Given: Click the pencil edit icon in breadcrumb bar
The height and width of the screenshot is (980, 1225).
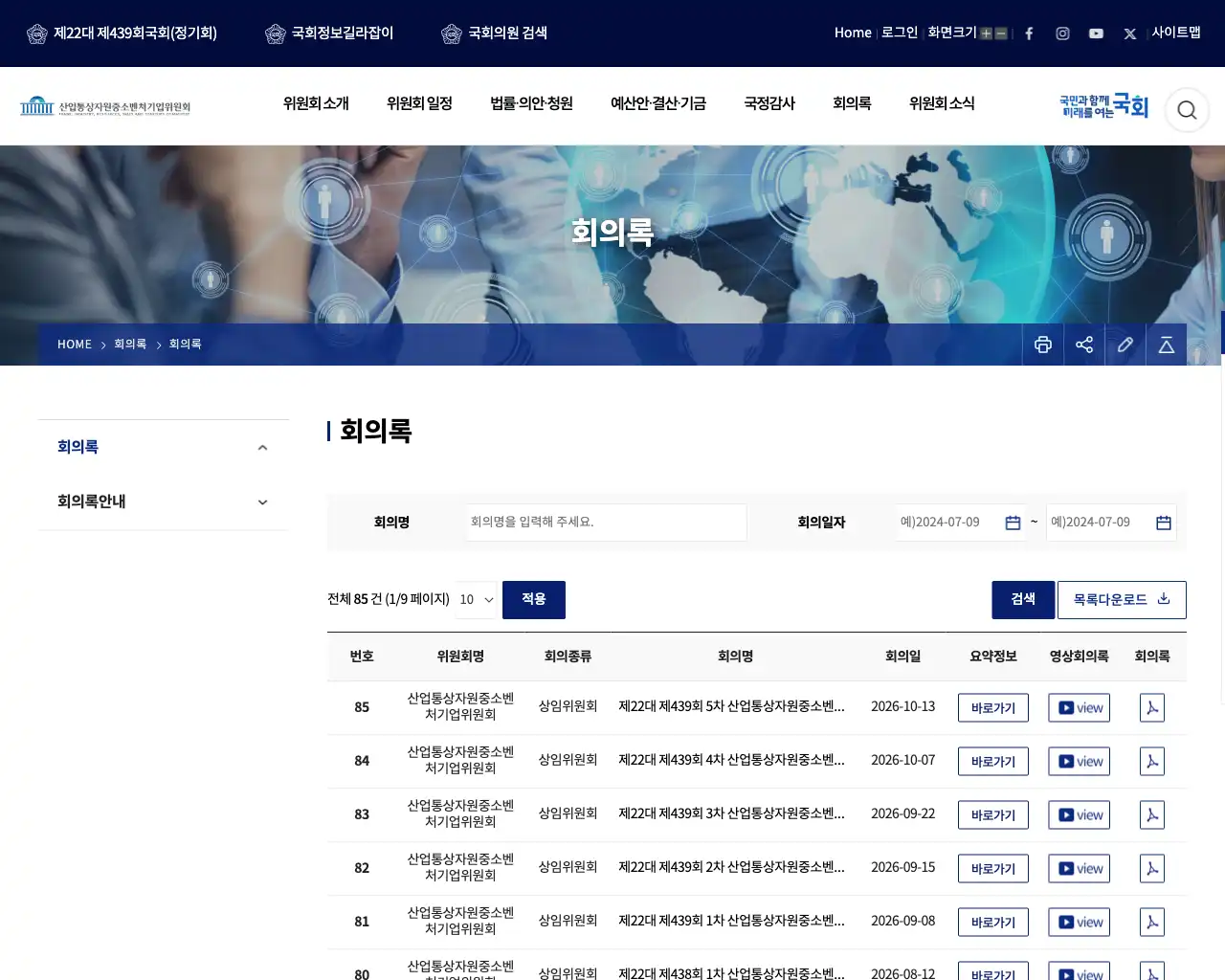Looking at the screenshot, I should click(1125, 345).
